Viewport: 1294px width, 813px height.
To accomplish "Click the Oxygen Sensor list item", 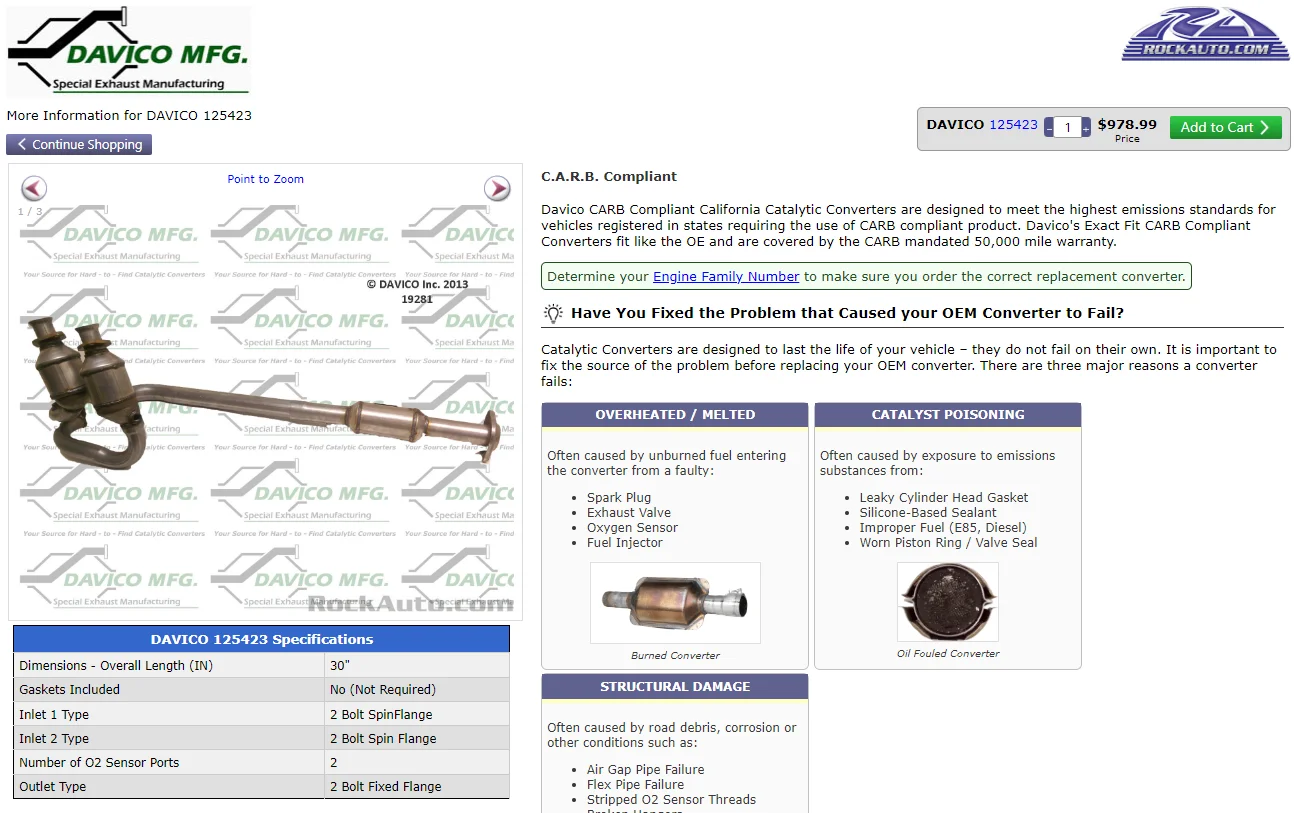I will [x=632, y=527].
